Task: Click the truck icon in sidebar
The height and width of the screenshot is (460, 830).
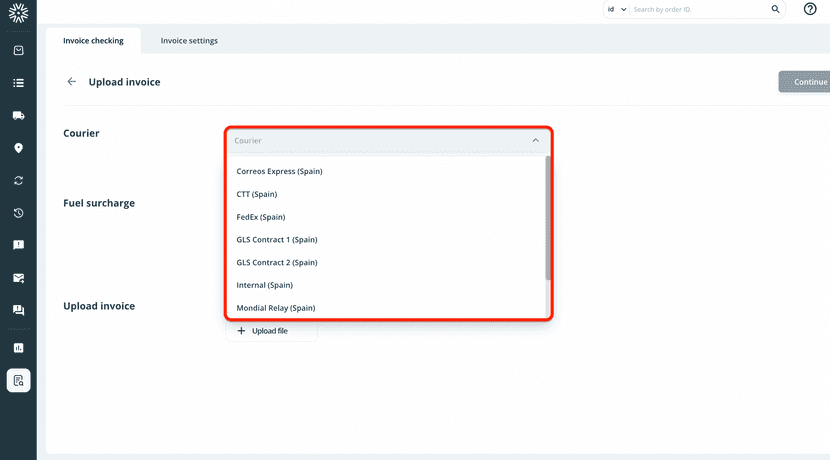Action: (18, 116)
